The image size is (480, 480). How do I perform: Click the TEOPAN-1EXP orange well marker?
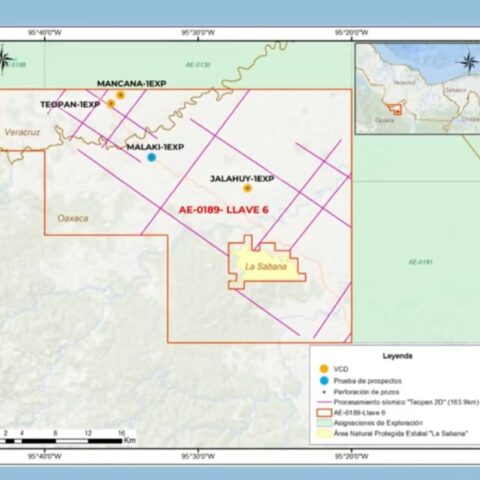(111, 104)
